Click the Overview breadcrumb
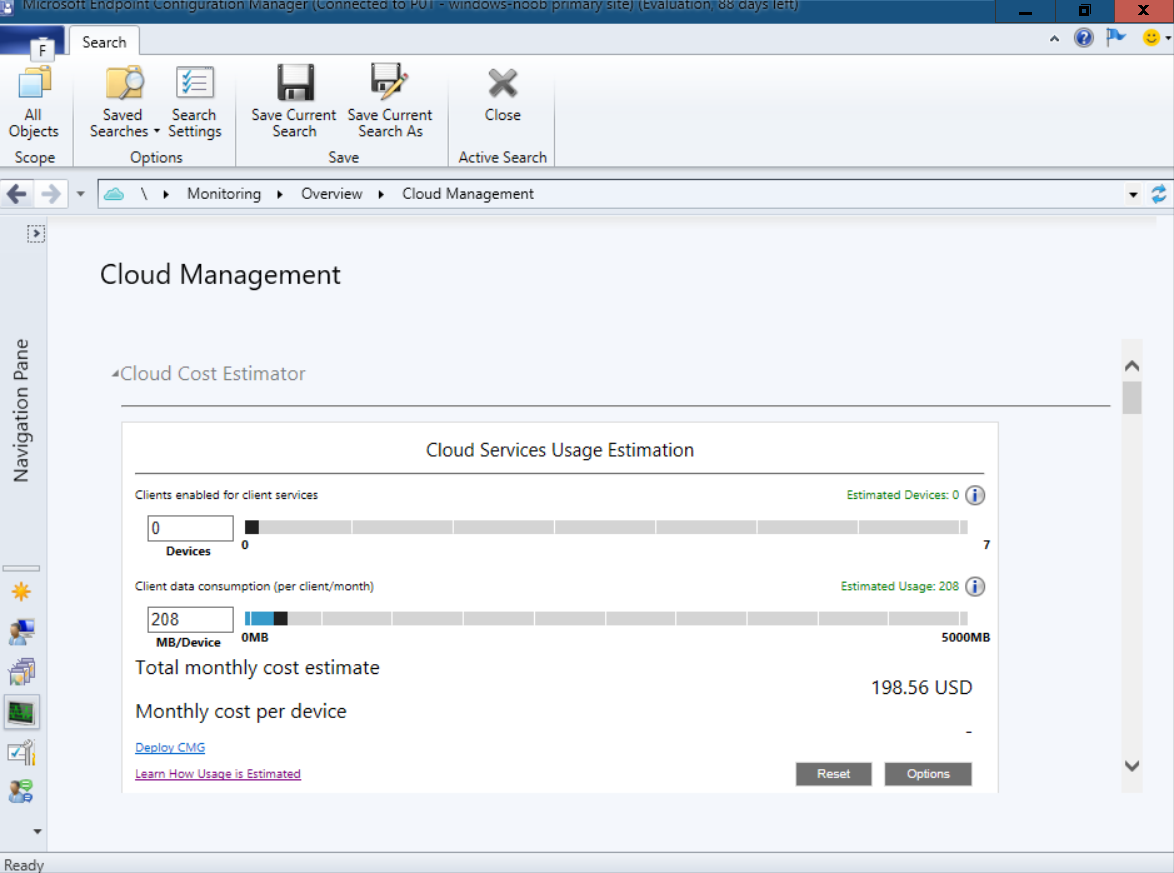The height and width of the screenshot is (873, 1174). click(x=332, y=194)
